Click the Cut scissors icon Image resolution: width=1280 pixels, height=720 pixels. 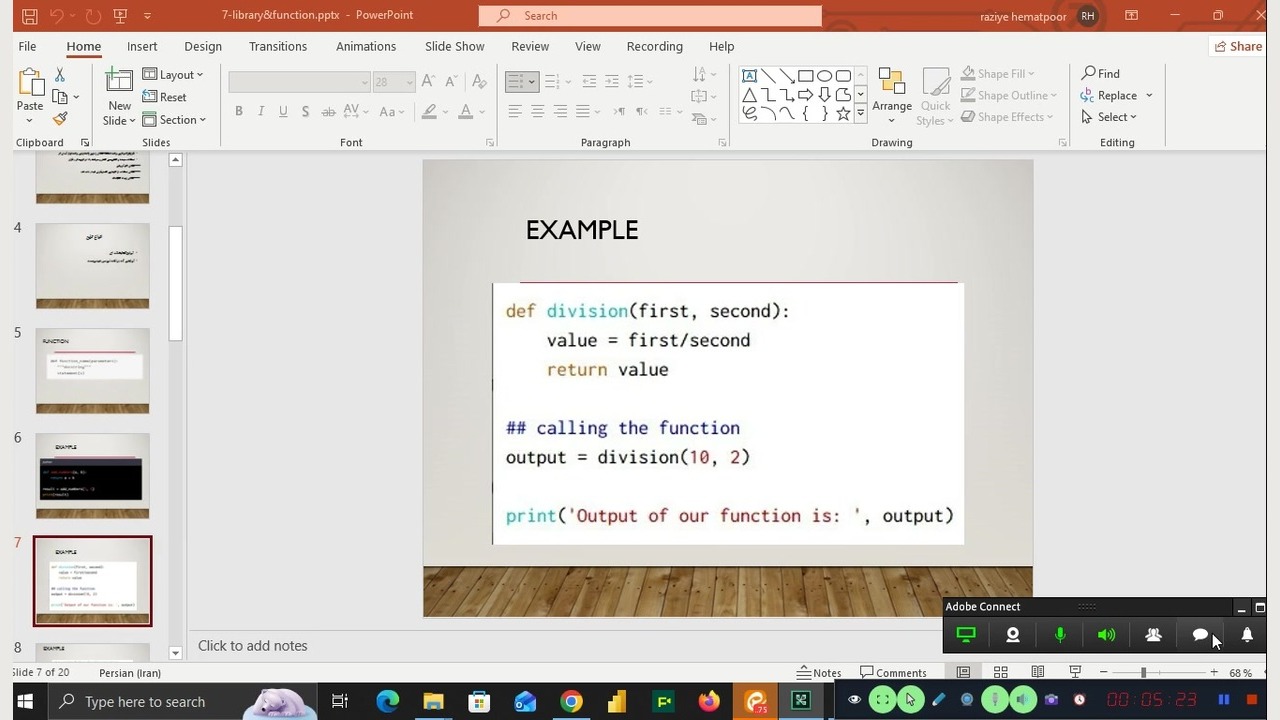point(60,75)
